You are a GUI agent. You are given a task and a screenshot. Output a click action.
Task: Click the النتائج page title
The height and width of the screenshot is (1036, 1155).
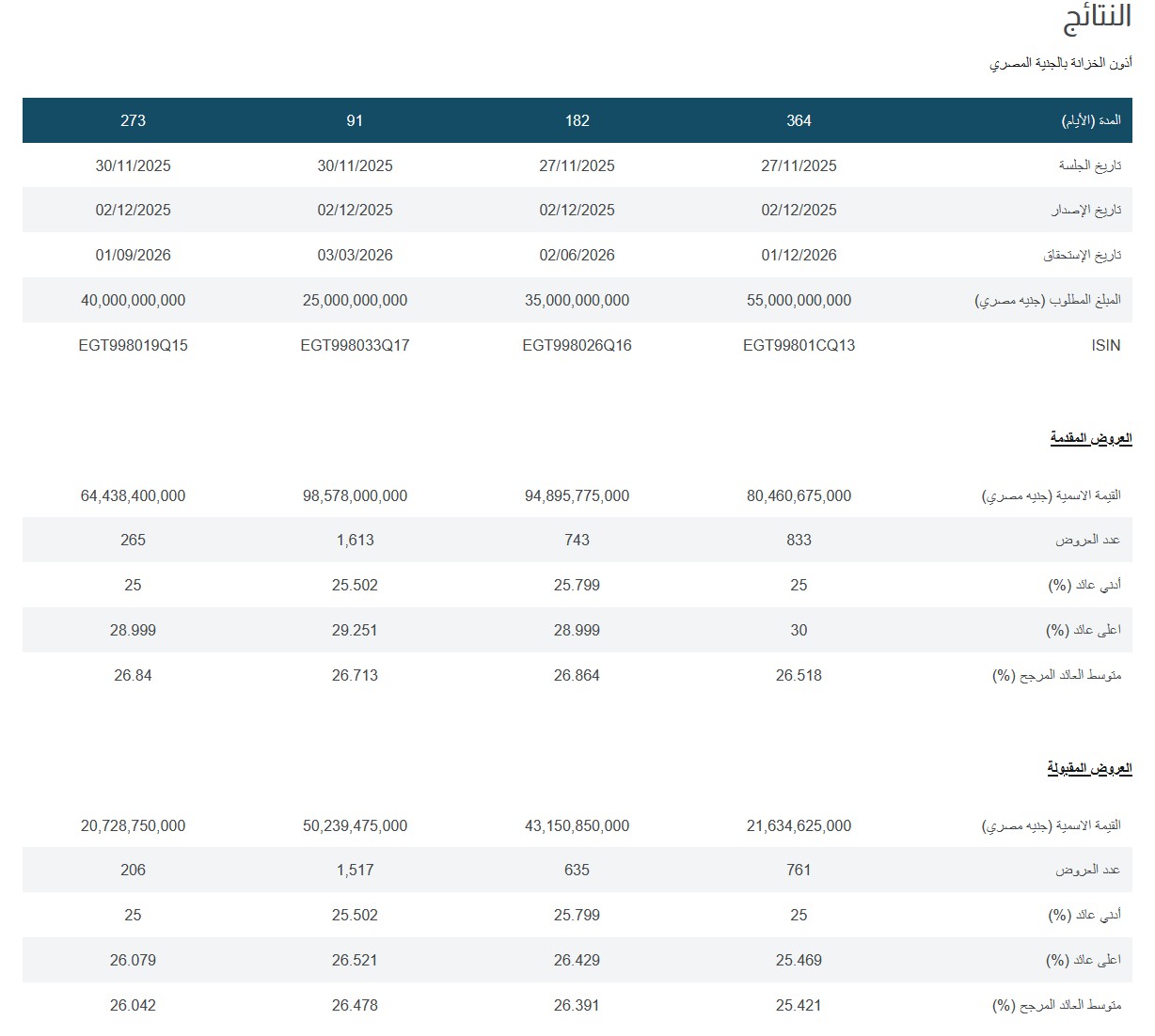[1097, 20]
